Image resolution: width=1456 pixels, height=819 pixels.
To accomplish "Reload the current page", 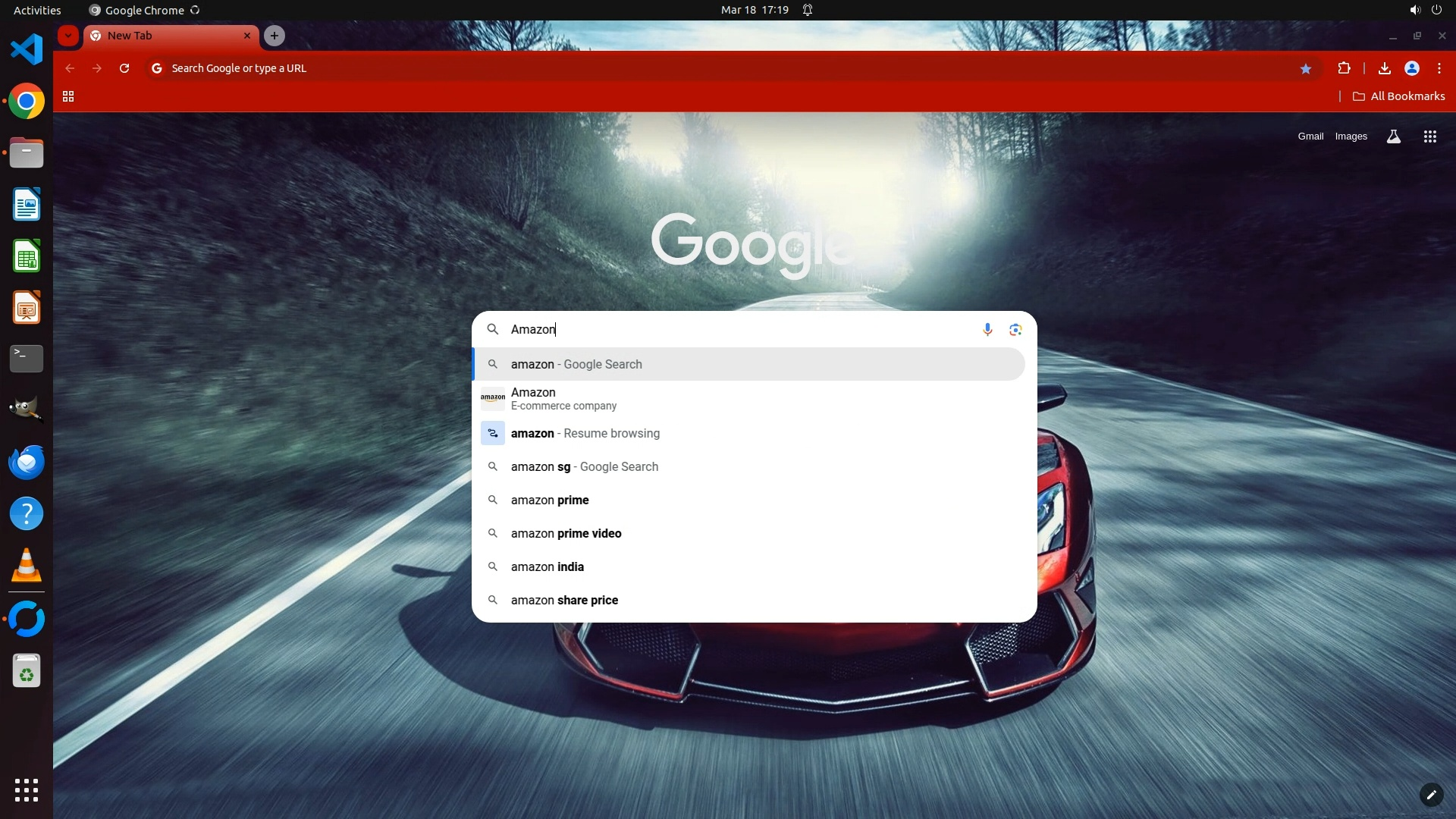I will click(124, 68).
